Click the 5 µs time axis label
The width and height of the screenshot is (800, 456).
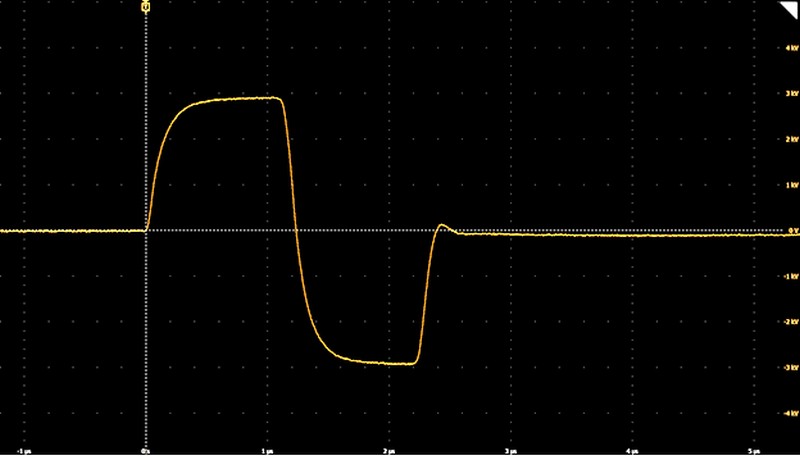(754, 451)
